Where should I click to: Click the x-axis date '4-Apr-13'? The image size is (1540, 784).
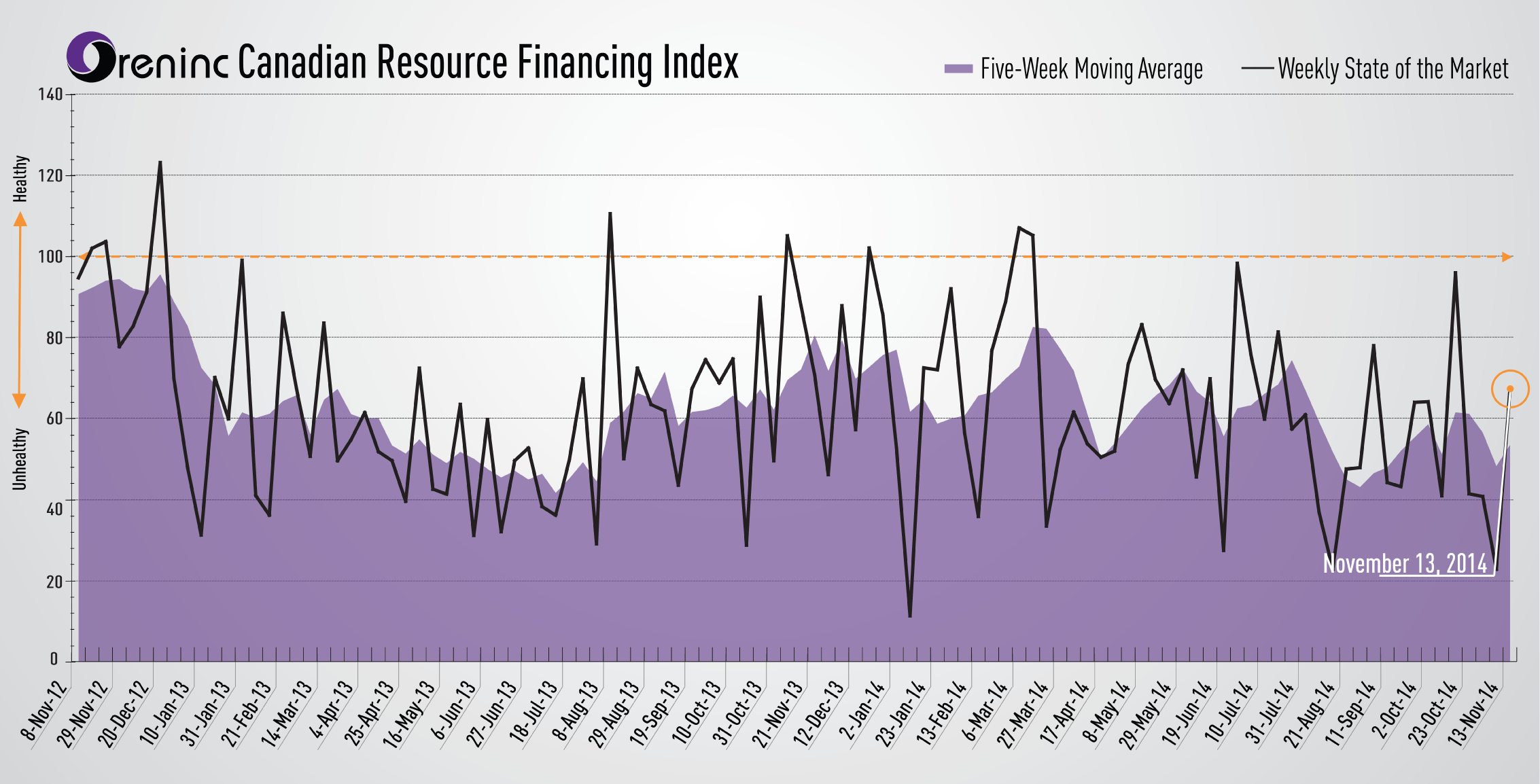coord(332,709)
